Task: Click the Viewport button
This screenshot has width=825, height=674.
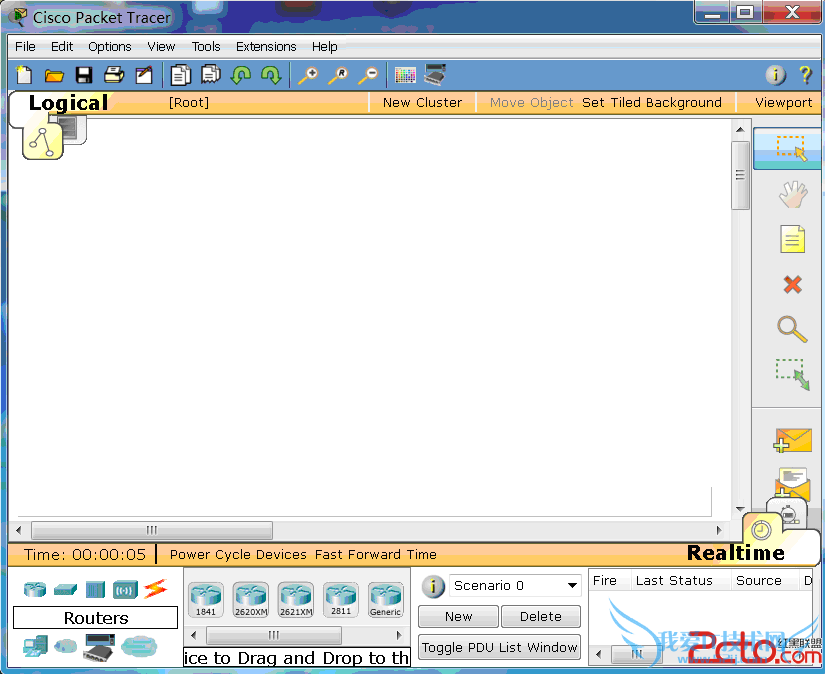Action: click(783, 102)
